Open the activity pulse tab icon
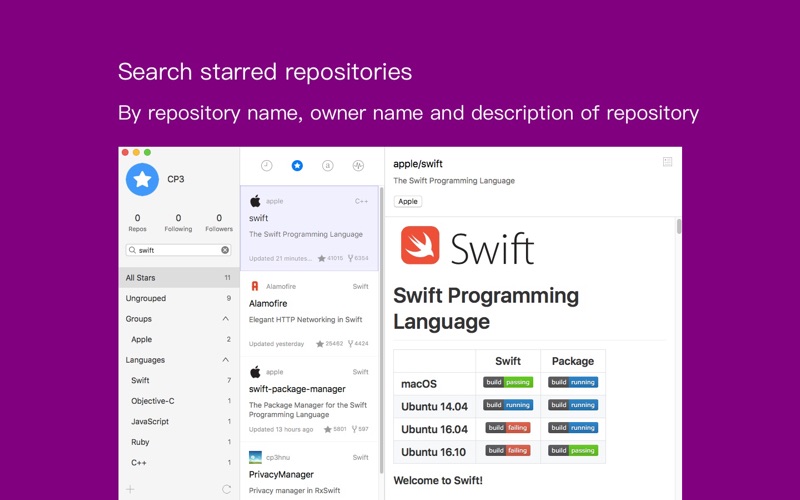This screenshot has width=800, height=500. coord(358,165)
